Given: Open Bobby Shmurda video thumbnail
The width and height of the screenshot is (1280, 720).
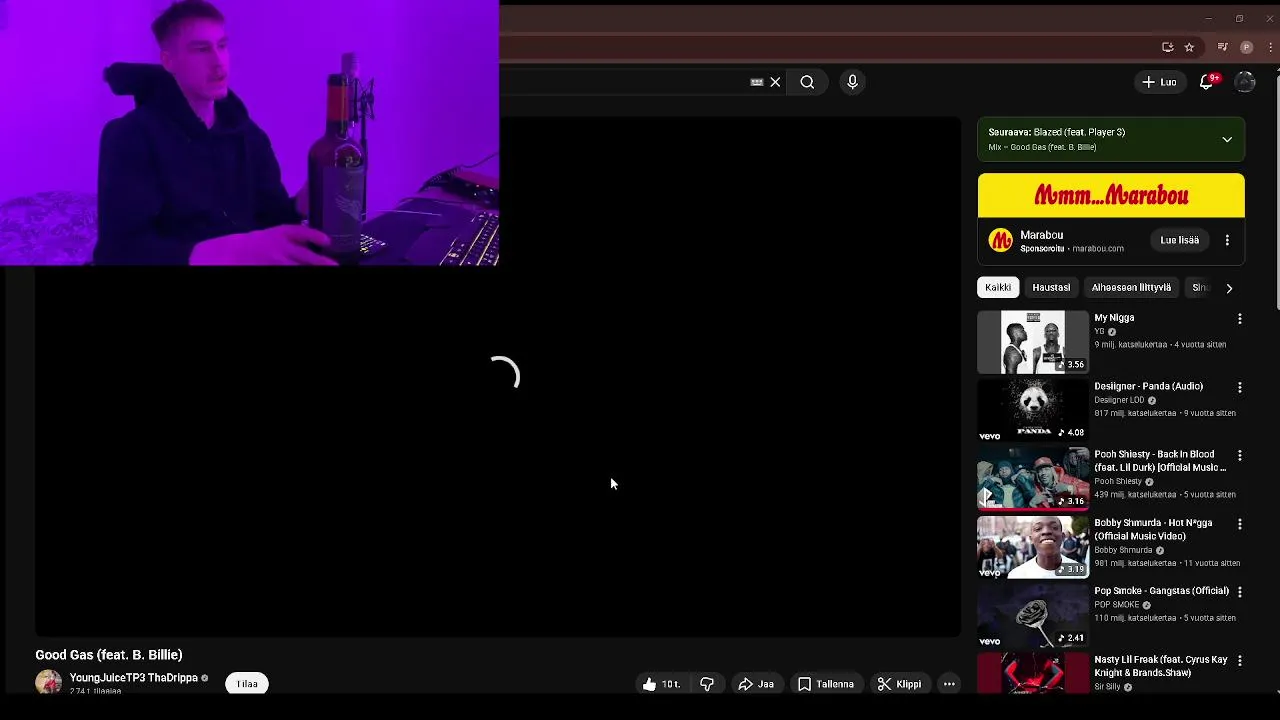Looking at the screenshot, I should 1033,547.
